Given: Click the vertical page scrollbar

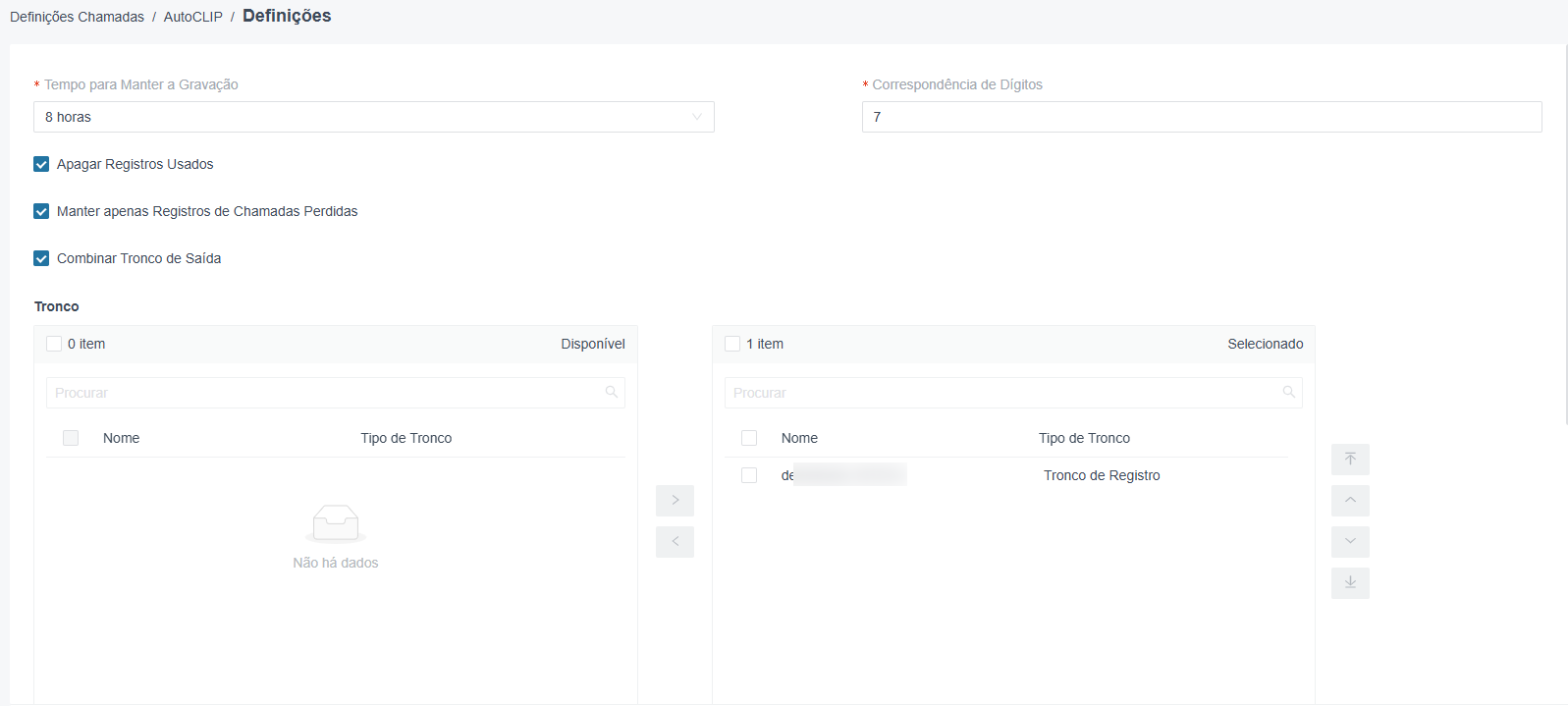Looking at the screenshot, I should tap(1565, 234).
